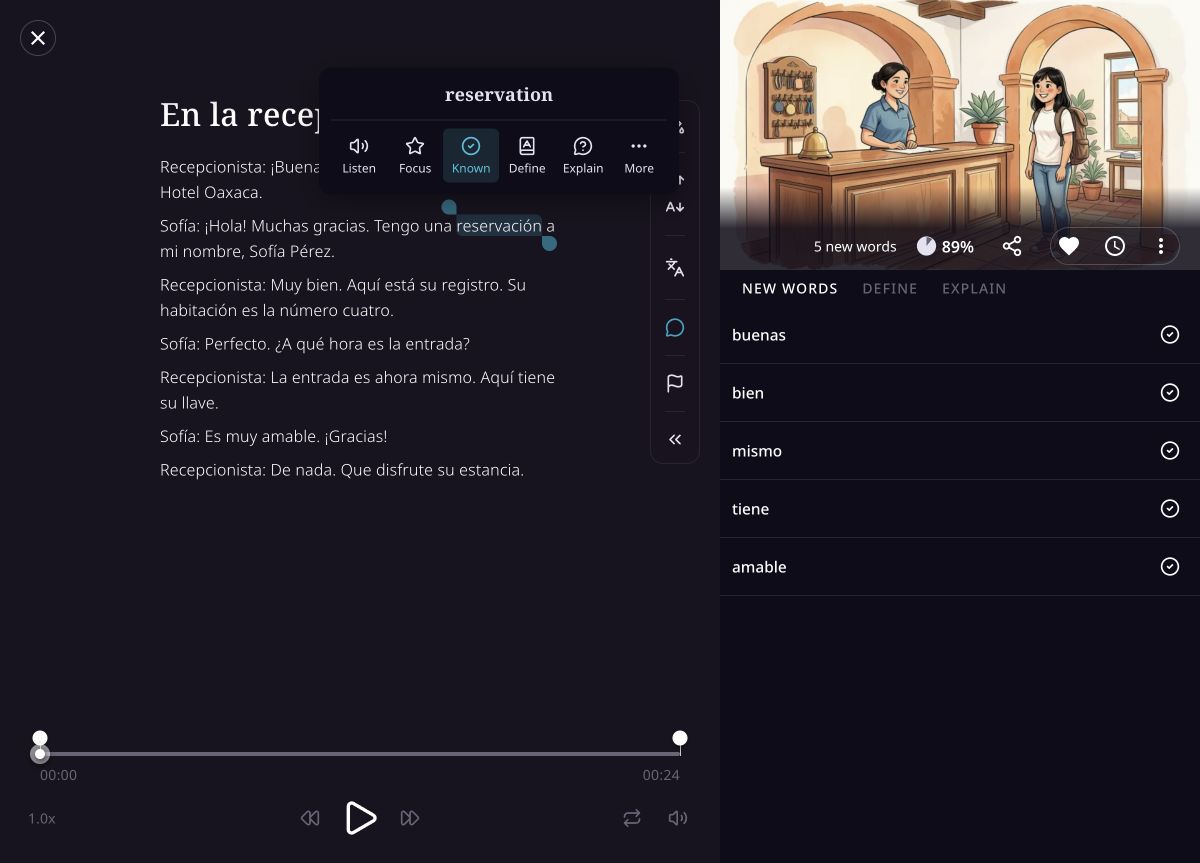The image size is (1200, 863).
Task: Click the loop end marker handle
Action: [x=680, y=738]
